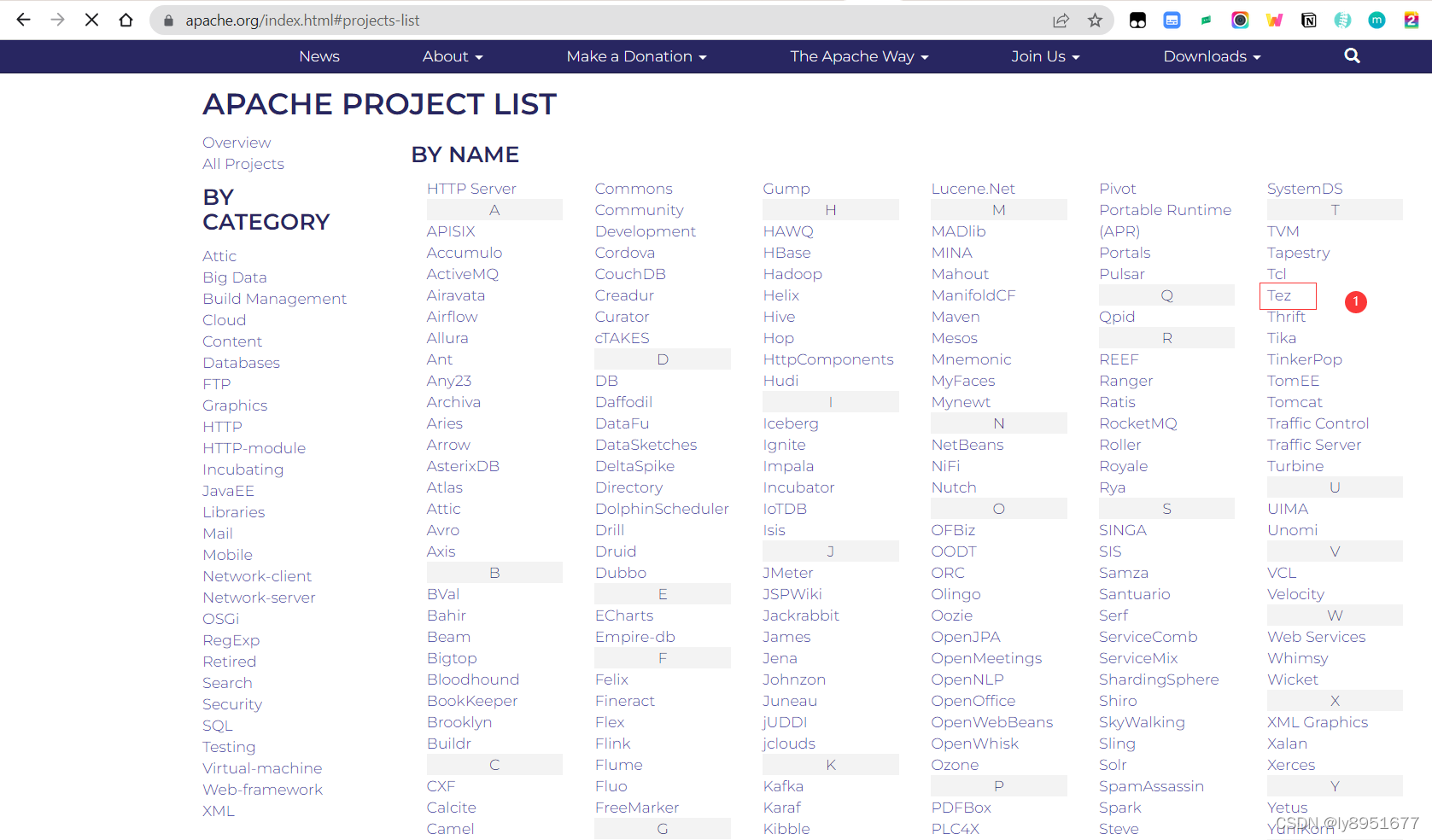The height and width of the screenshot is (840, 1432).
Task: Open the Flink project link
Action: pos(613,744)
